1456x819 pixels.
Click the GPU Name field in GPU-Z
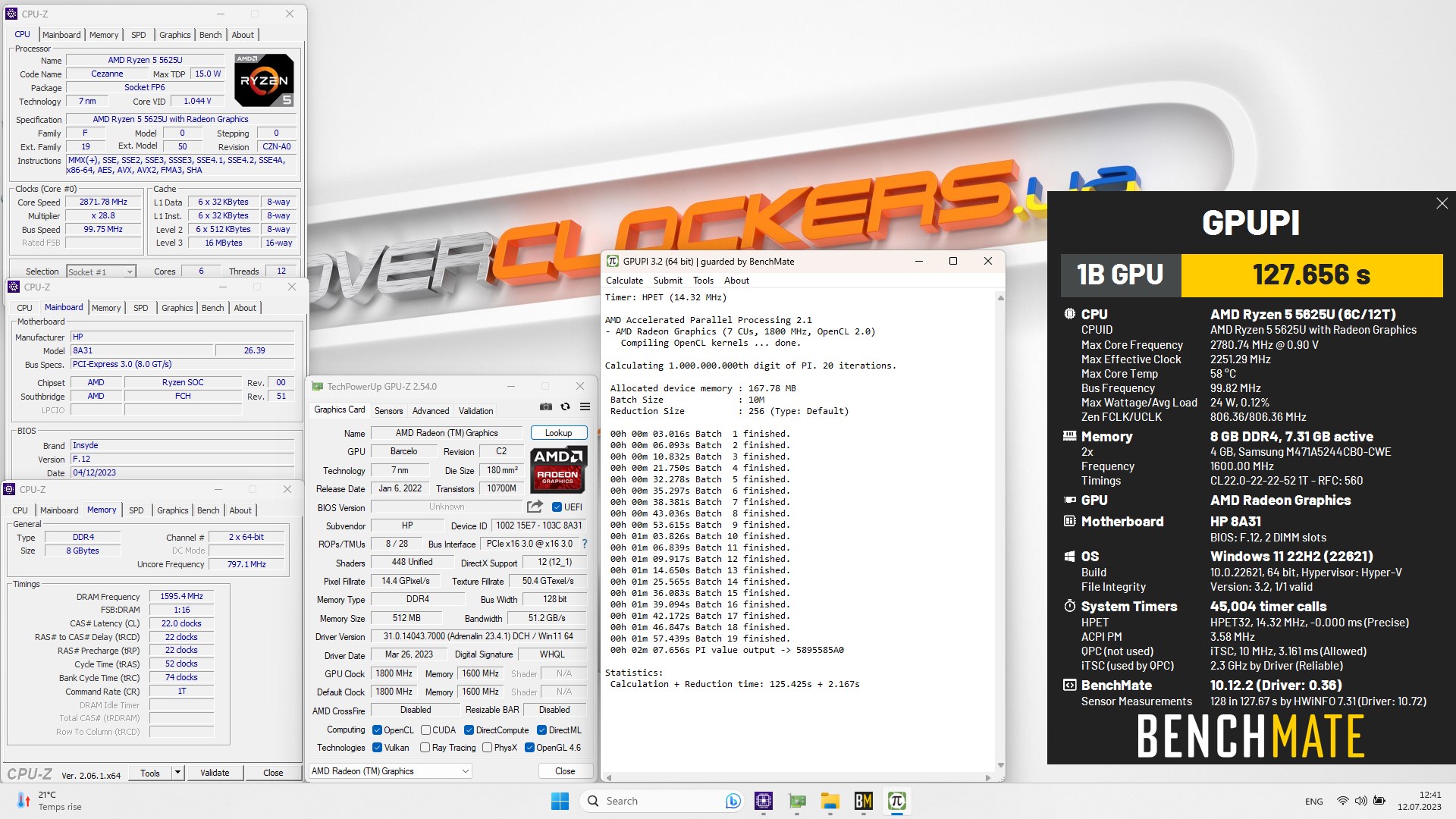point(447,433)
